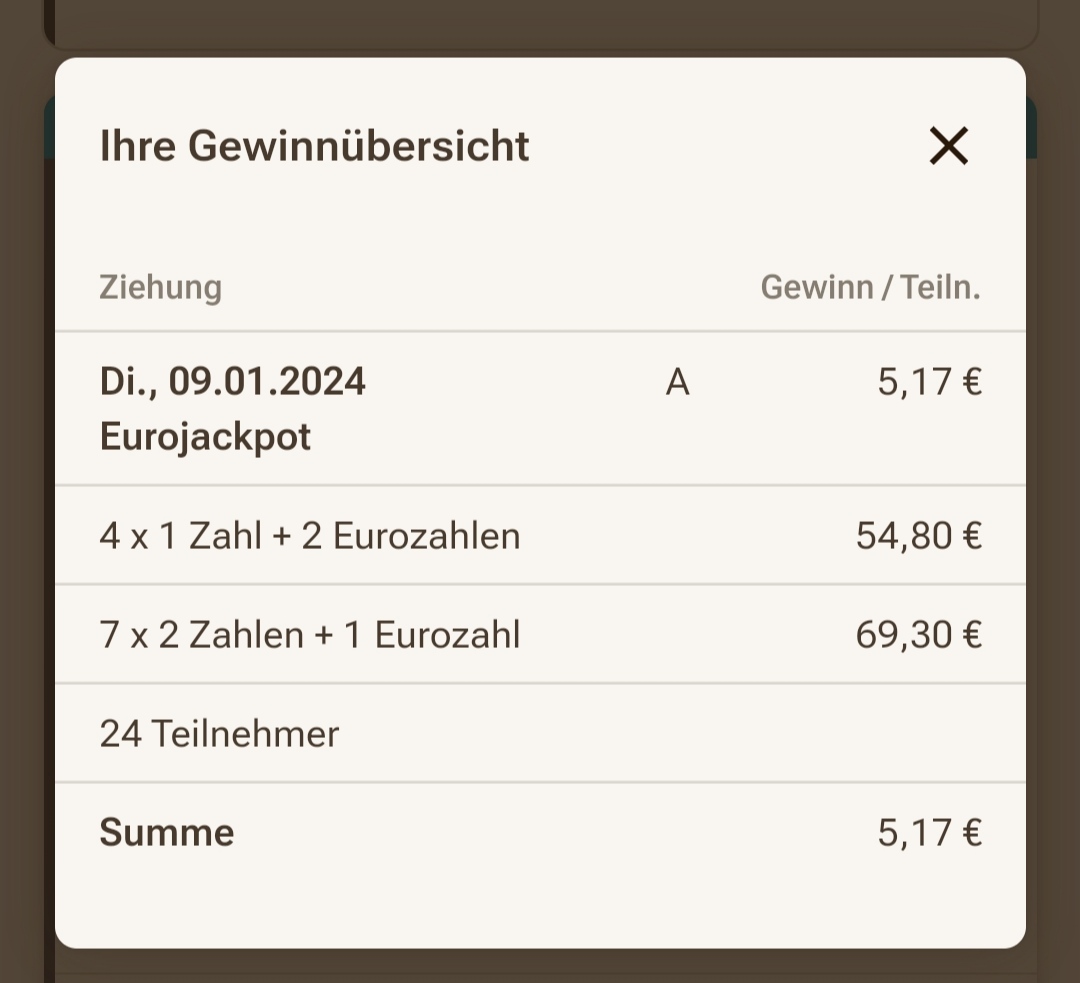The width and height of the screenshot is (1080, 983).
Task: Close the Gewinnübersicht dialog with the X
Action: pyautogui.click(x=948, y=146)
